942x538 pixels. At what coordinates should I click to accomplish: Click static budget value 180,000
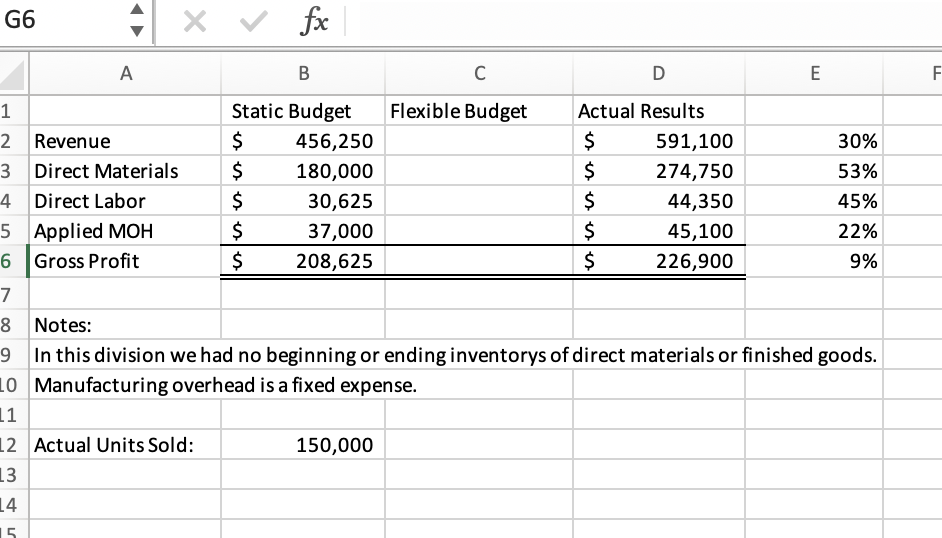tap(303, 171)
